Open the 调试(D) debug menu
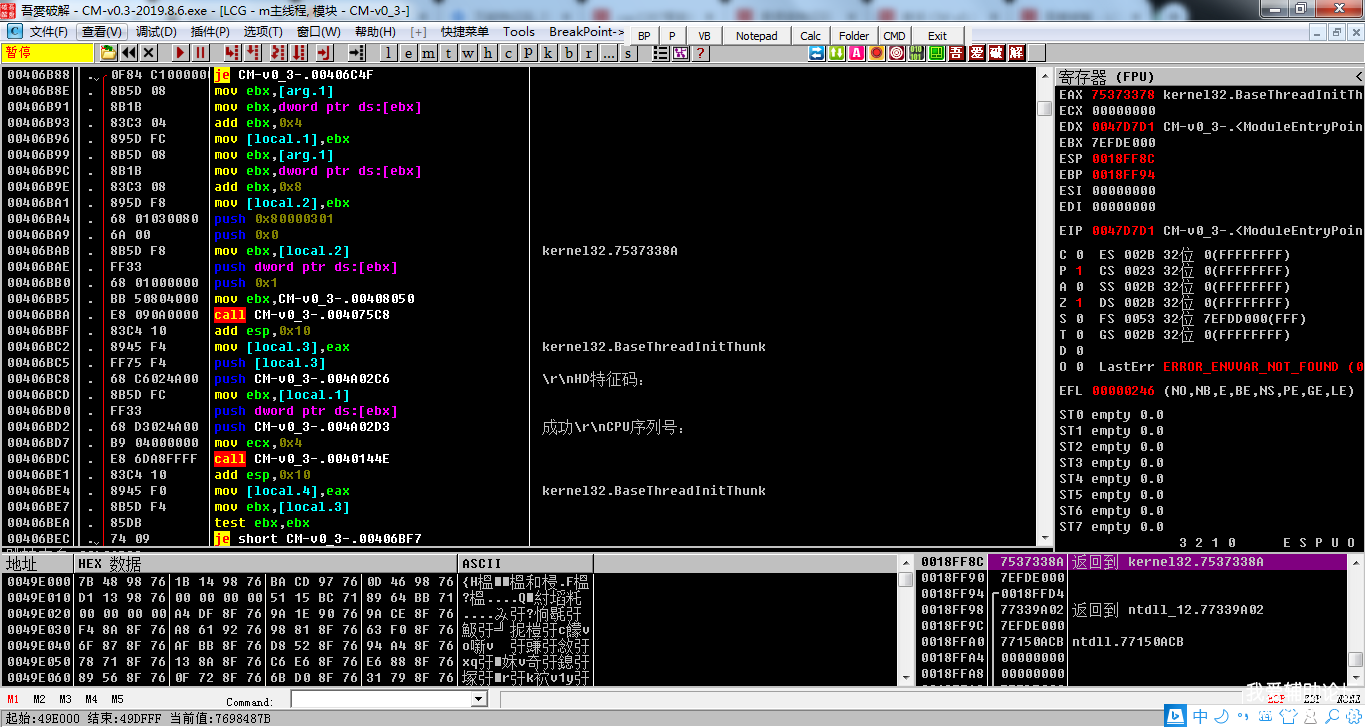Screen dimensions: 1365x727 tap(155, 32)
